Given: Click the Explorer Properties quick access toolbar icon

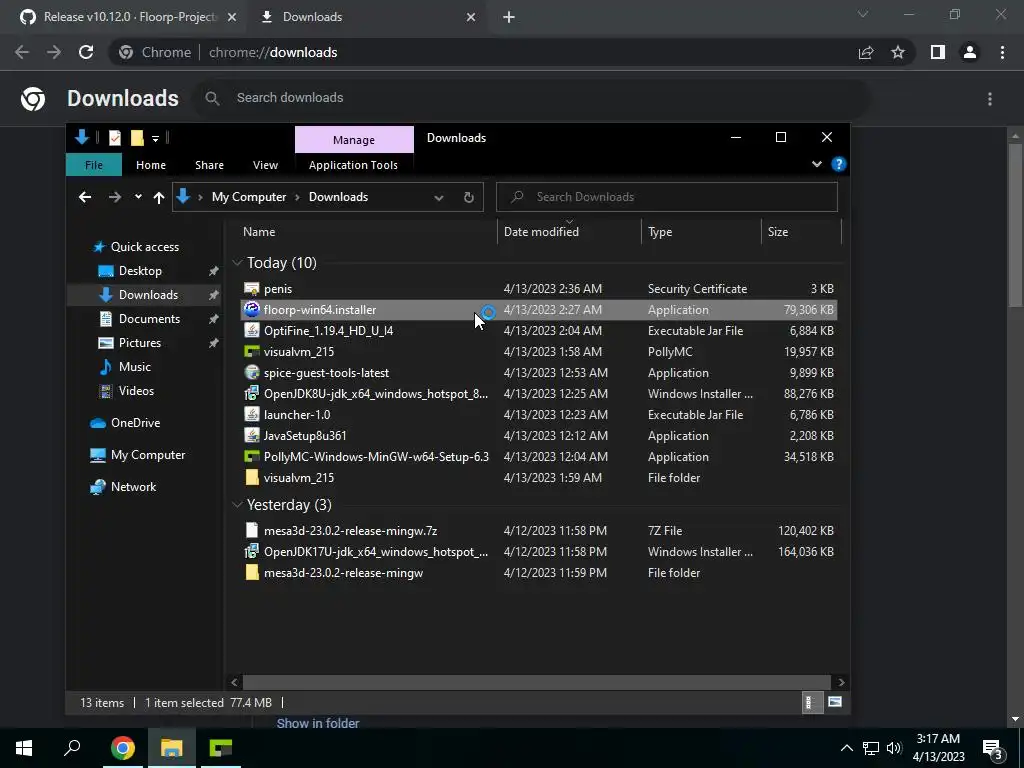Looking at the screenshot, I should click(115, 138).
